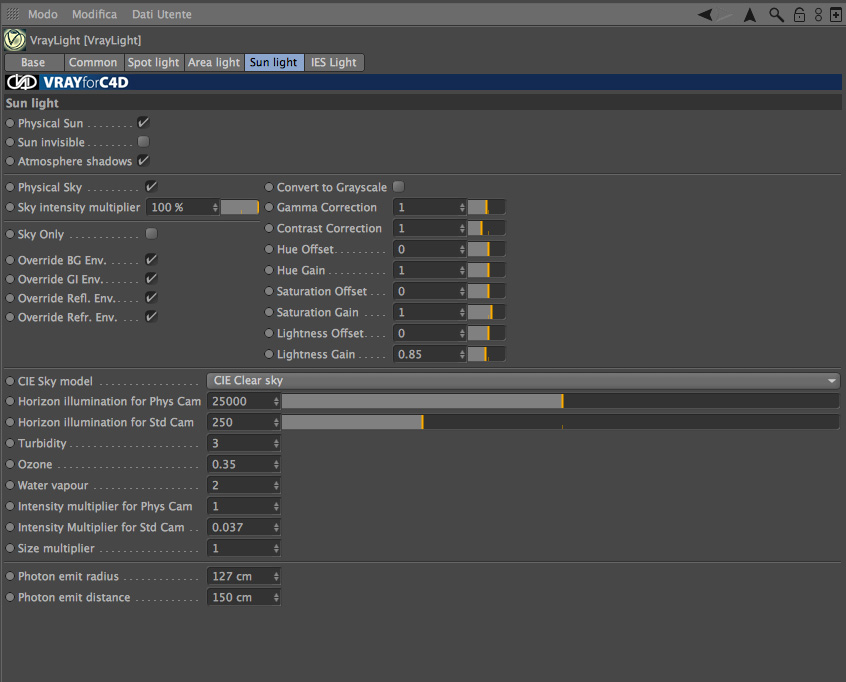Screen dimensions: 846x682
Task: Uncheck the Physical Sun checkbox
Action: point(143,122)
